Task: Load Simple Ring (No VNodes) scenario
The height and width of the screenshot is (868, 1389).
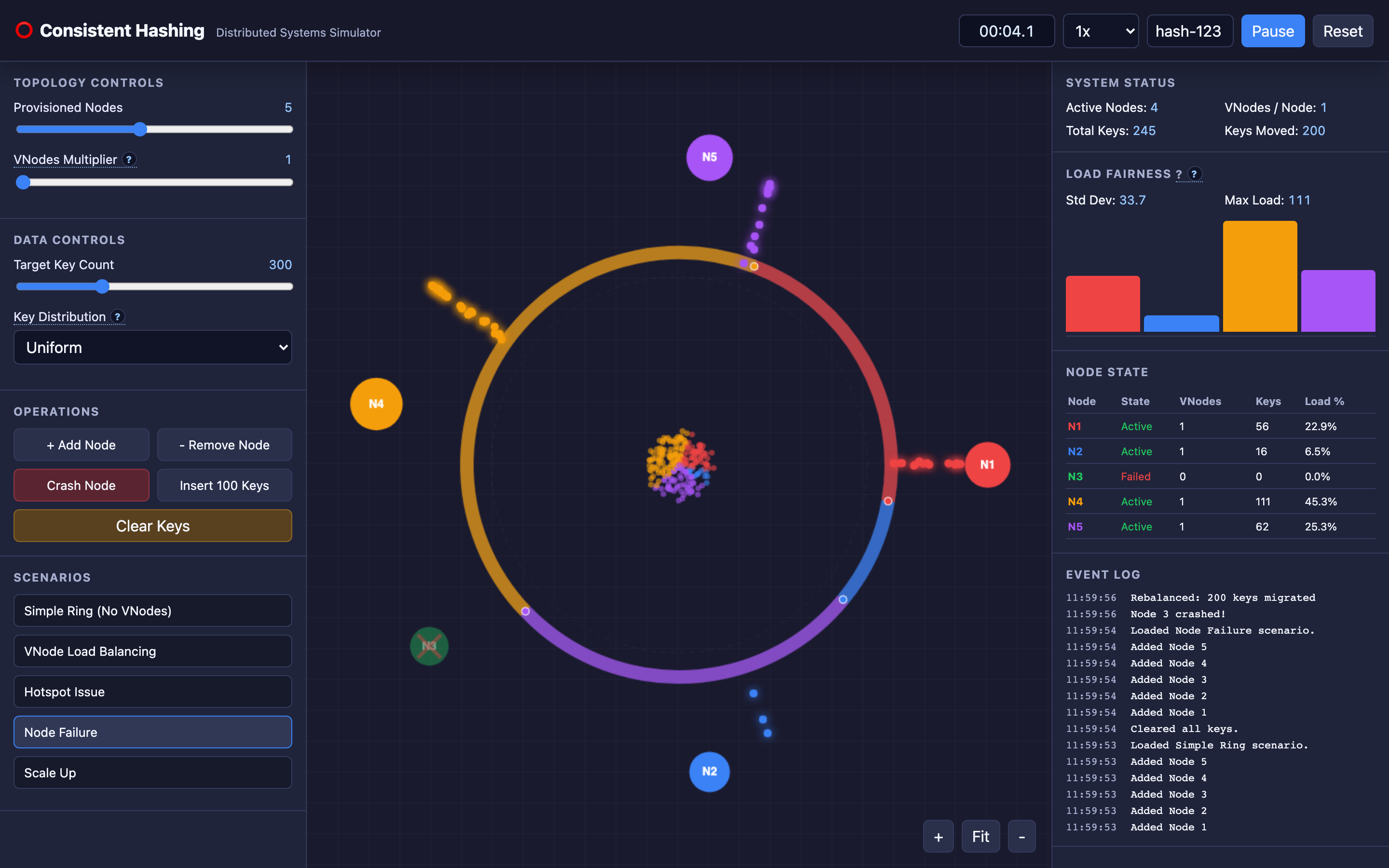Action: (x=153, y=611)
